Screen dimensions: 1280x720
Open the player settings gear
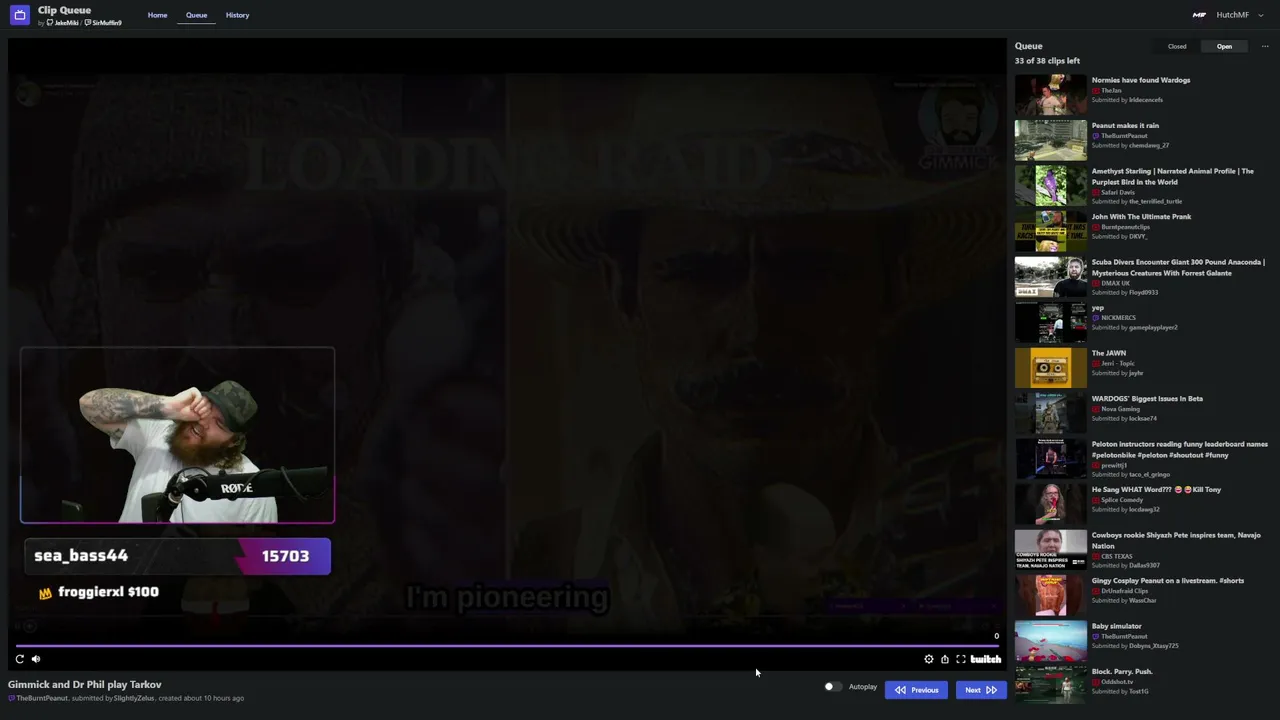[x=929, y=659]
